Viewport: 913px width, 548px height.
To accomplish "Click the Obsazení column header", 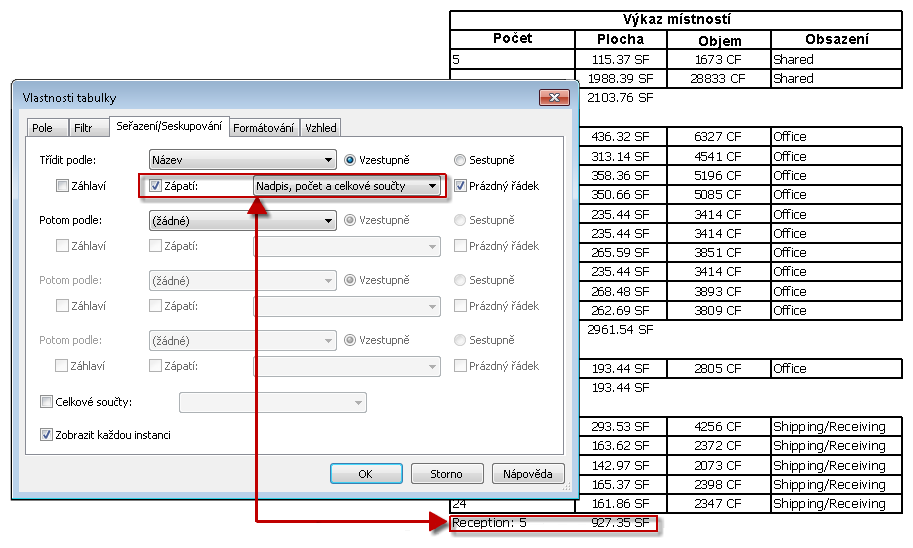I will click(x=837, y=40).
